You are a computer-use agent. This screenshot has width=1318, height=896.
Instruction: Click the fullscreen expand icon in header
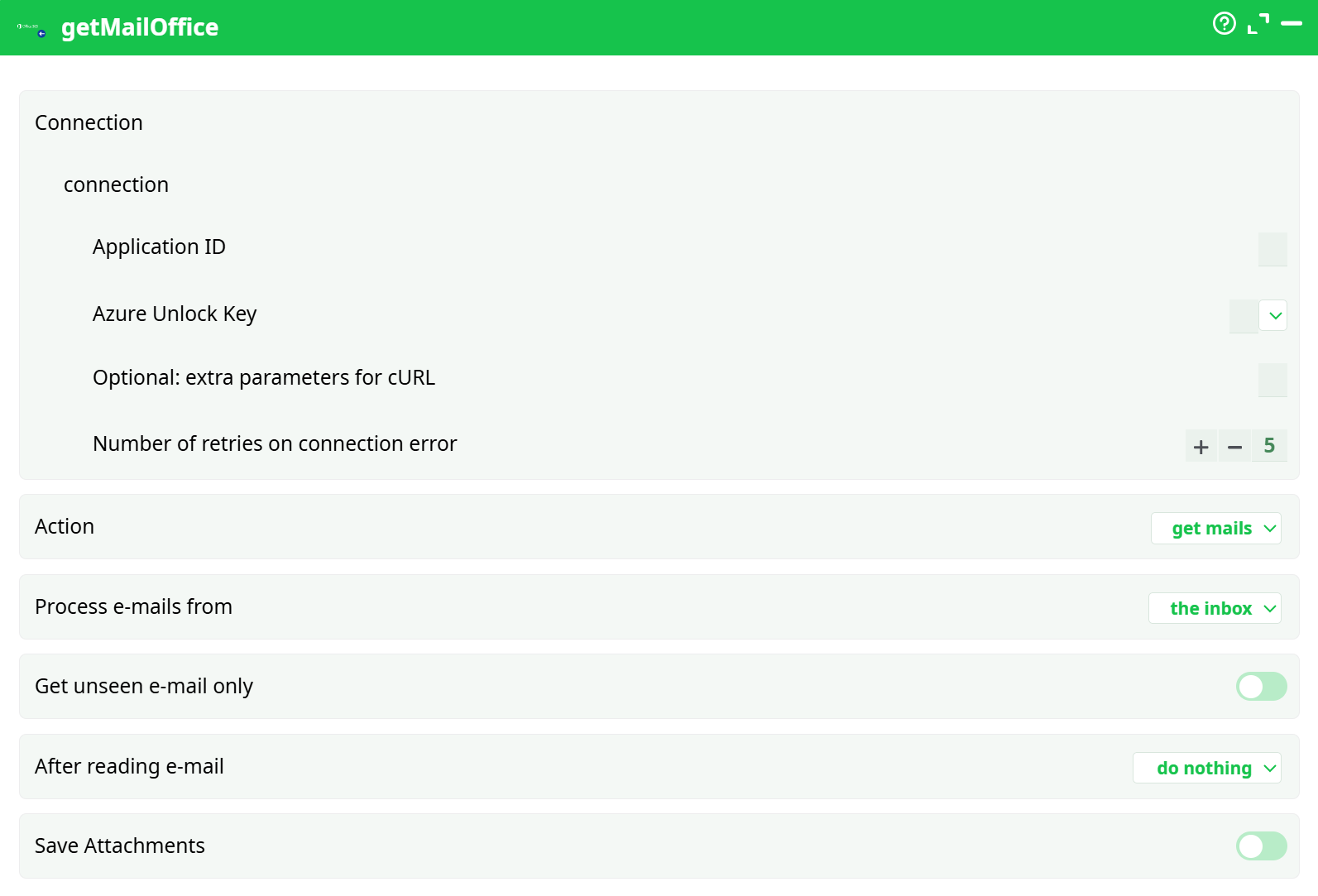click(1258, 24)
